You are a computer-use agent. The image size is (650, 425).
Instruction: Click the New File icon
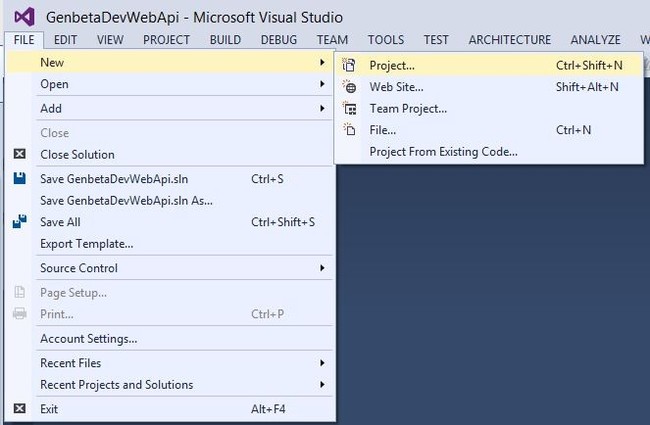[x=349, y=130]
